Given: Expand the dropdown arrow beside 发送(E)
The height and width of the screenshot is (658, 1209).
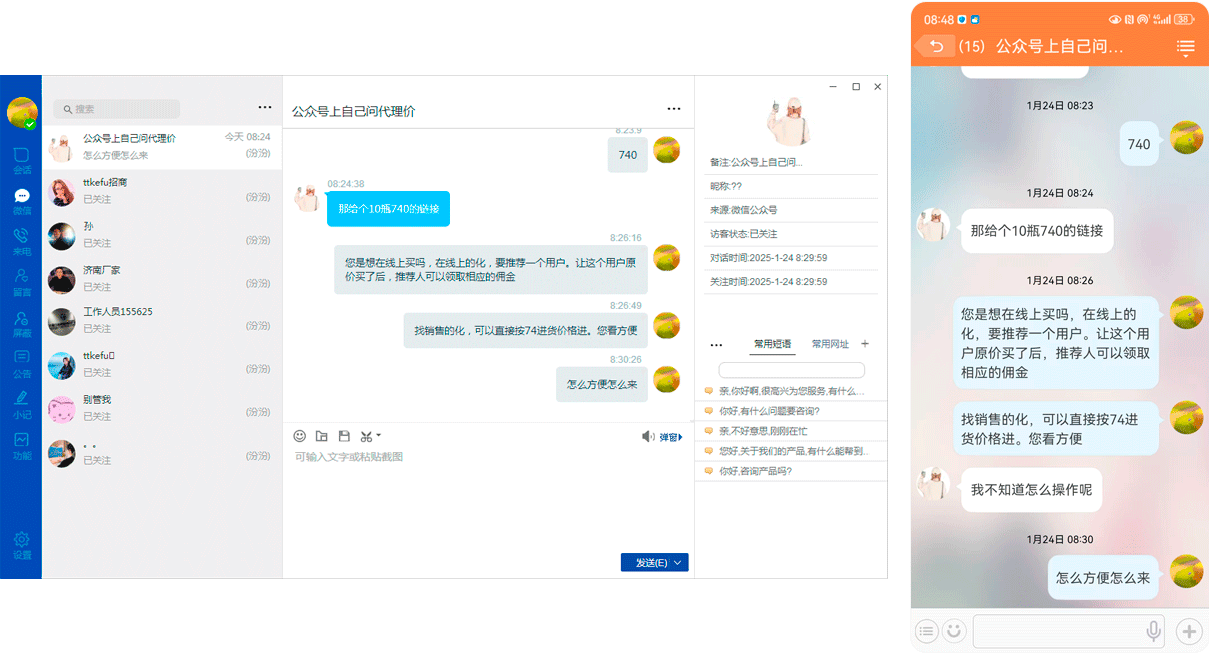Looking at the screenshot, I should tap(679, 563).
